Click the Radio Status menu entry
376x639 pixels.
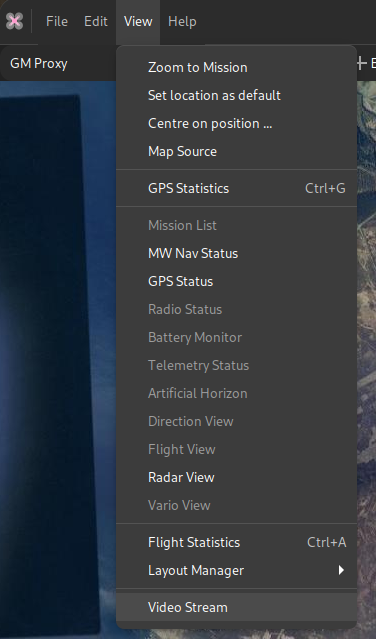pyautogui.click(x=236, y=310)
